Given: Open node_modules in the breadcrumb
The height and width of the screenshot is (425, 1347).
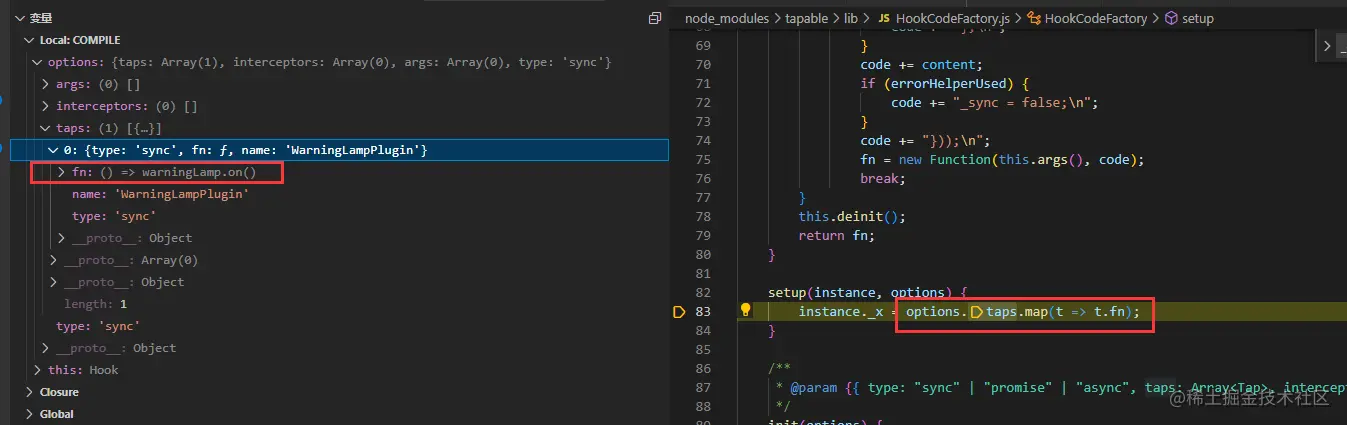Looking at the screenshot, I should (727, 19).
